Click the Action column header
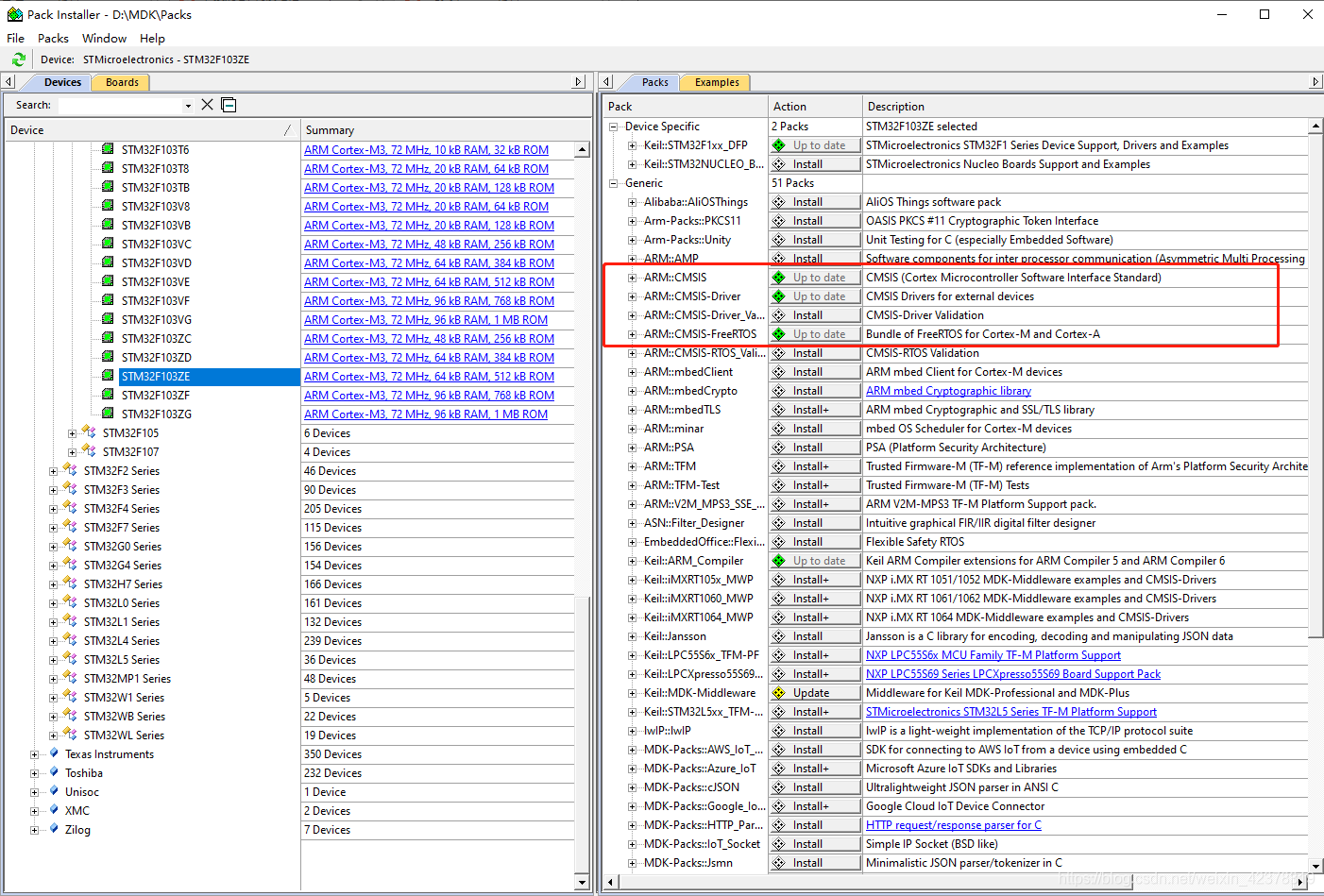The height and width of the screenshot is (896, 1324). pos(815,107)
